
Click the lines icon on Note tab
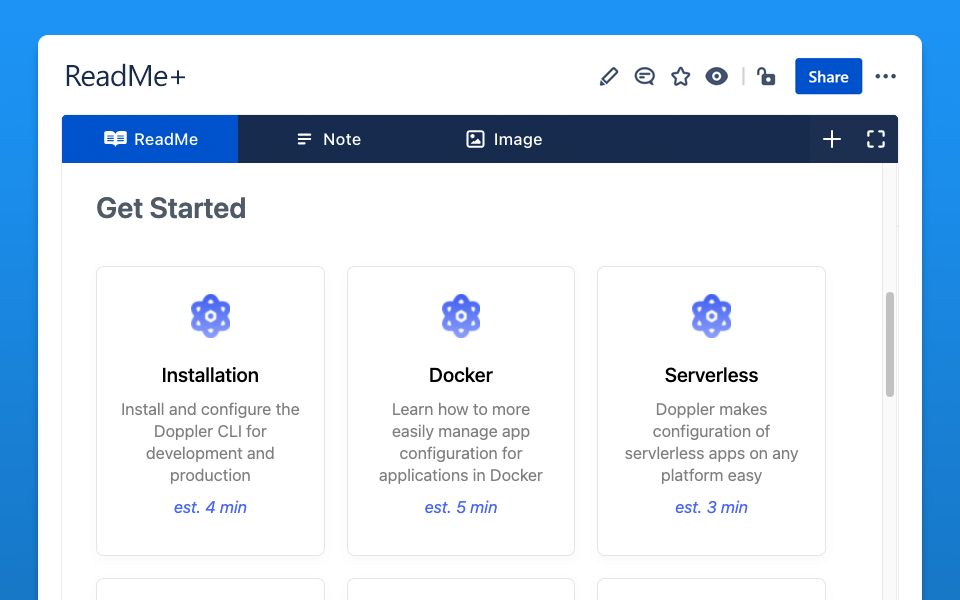tap(304, 140)
